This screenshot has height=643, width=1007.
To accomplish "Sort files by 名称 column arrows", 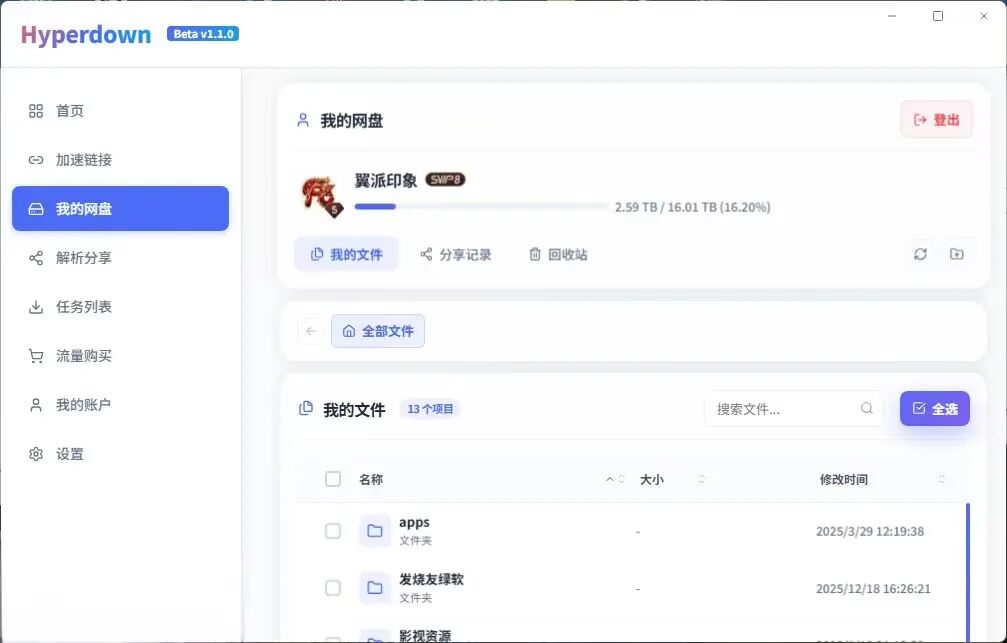I will 616,480.
